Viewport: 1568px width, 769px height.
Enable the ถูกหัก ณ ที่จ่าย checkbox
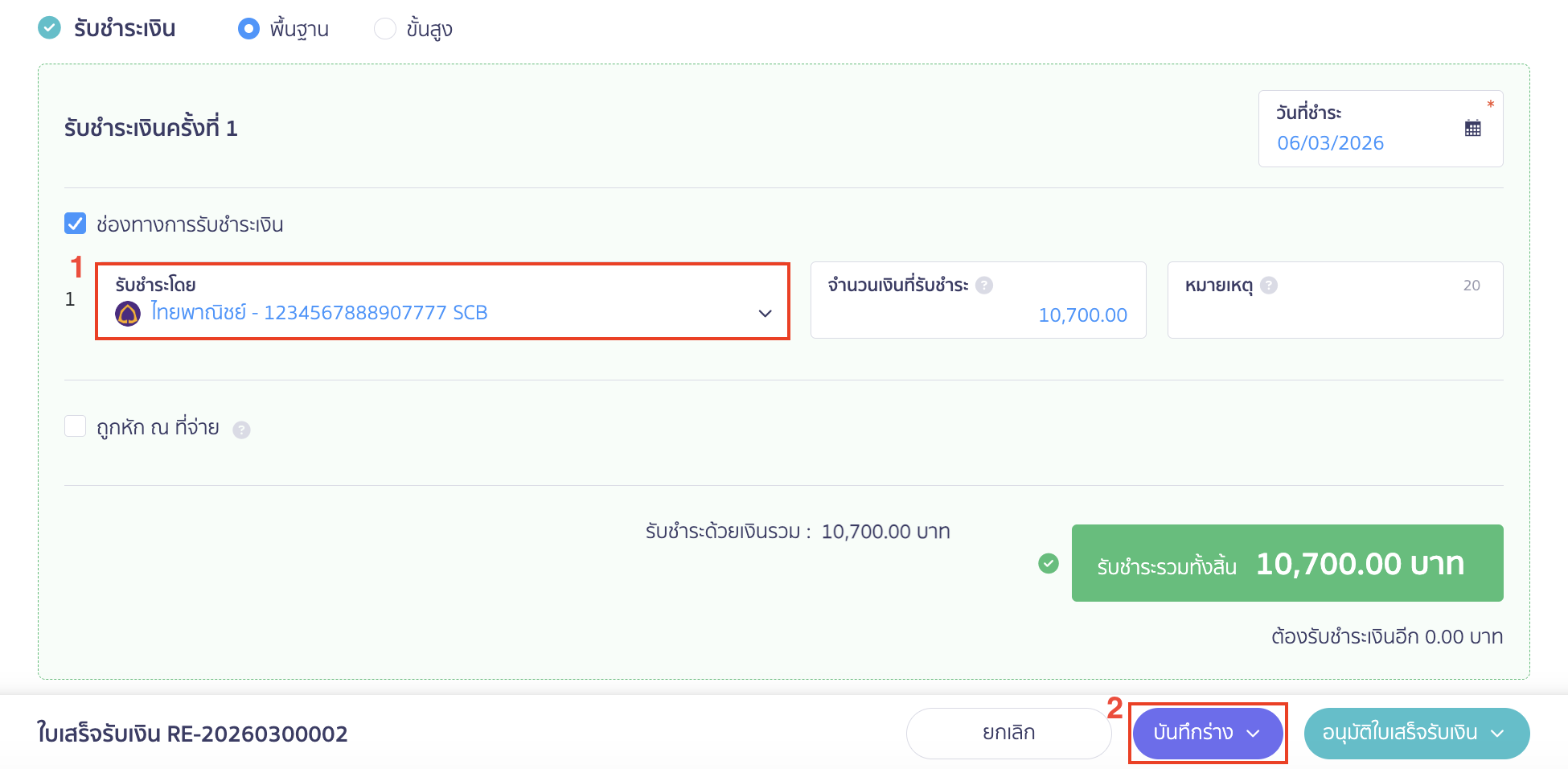click(x=76, y=426)
